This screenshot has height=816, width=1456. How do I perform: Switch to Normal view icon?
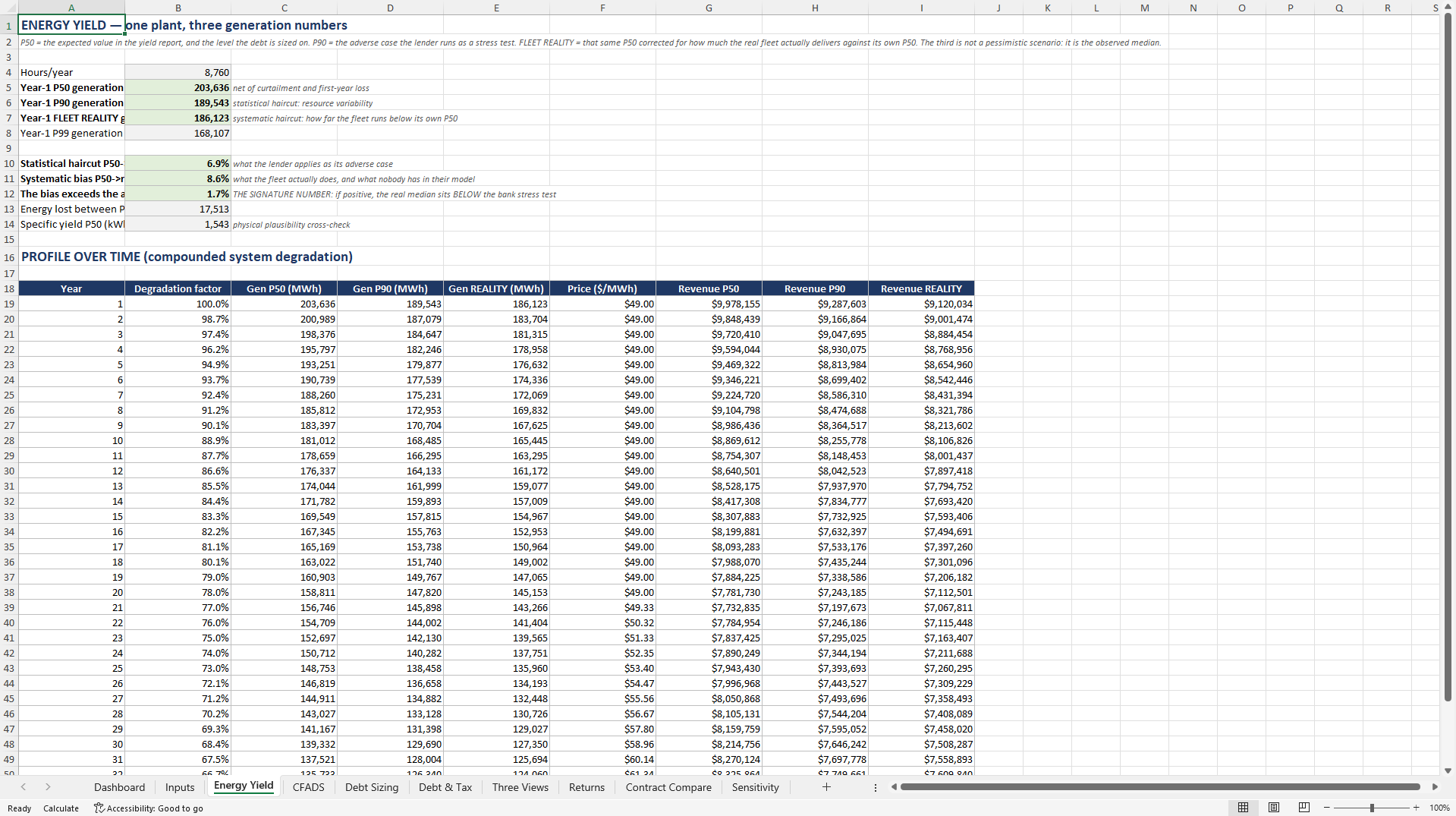(1243, 808)
